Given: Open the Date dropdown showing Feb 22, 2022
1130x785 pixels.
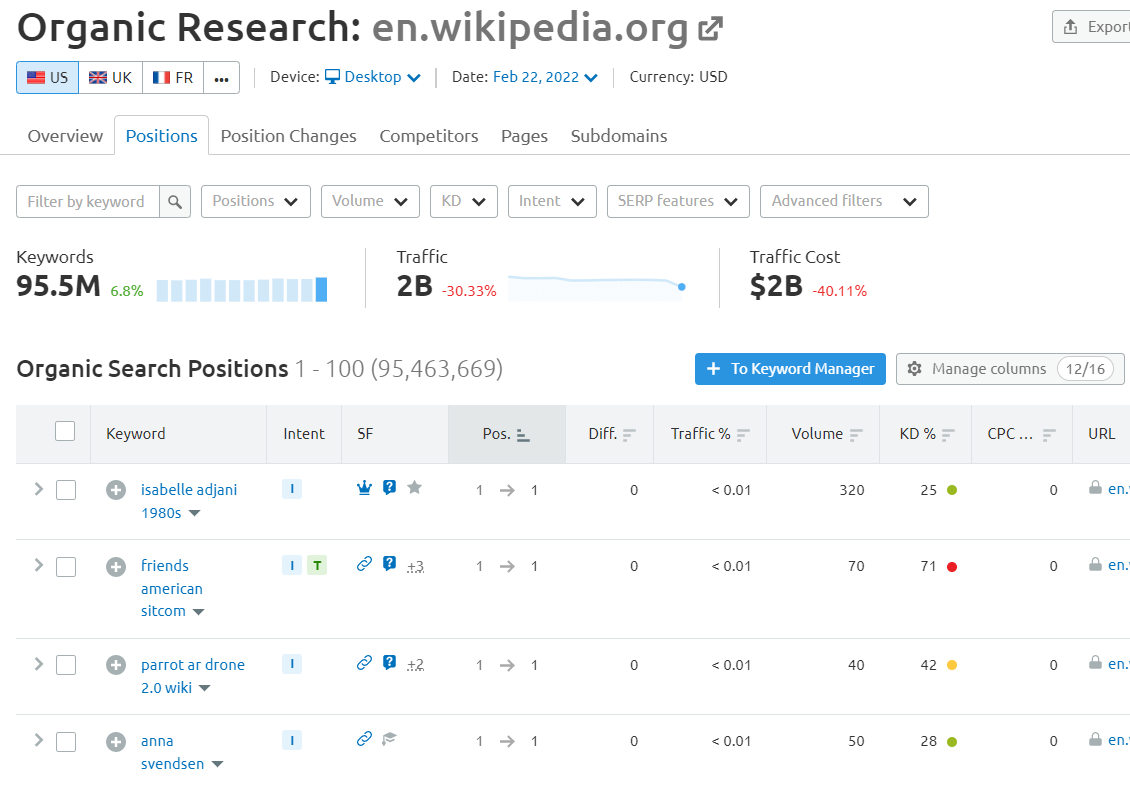Looking at the screenshot, I should click(x=544, y=77).
